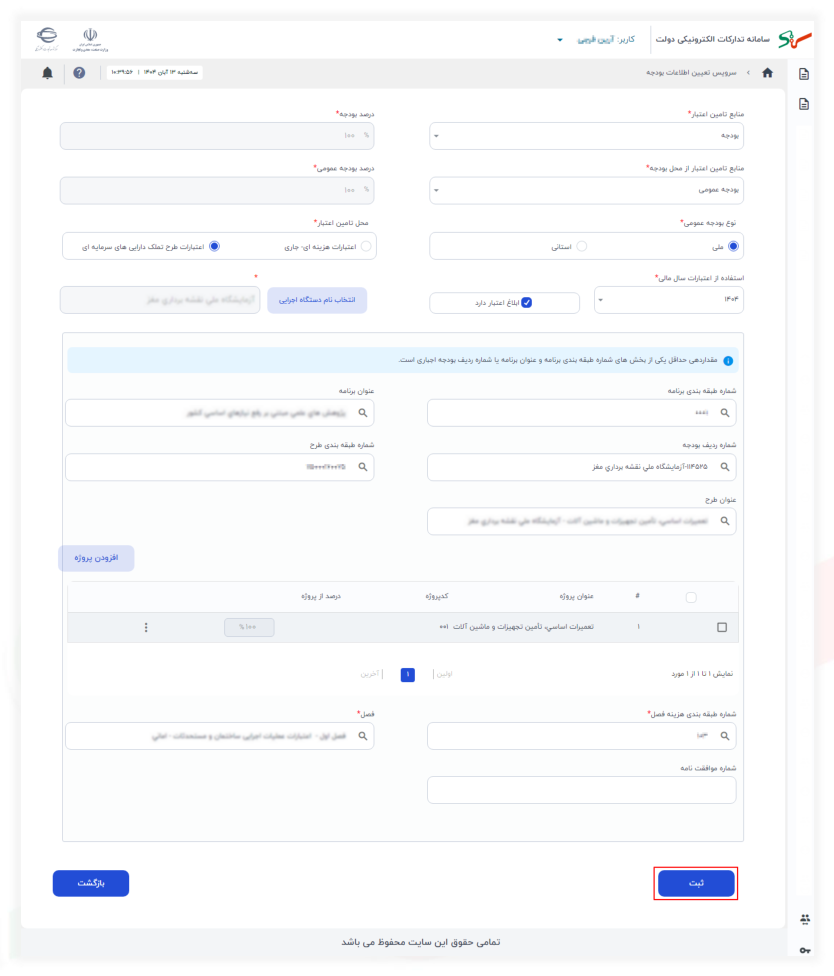
Task: Open منابع تامین اعتبار از محل بودجه dropdown
Action: click(586, 190)
